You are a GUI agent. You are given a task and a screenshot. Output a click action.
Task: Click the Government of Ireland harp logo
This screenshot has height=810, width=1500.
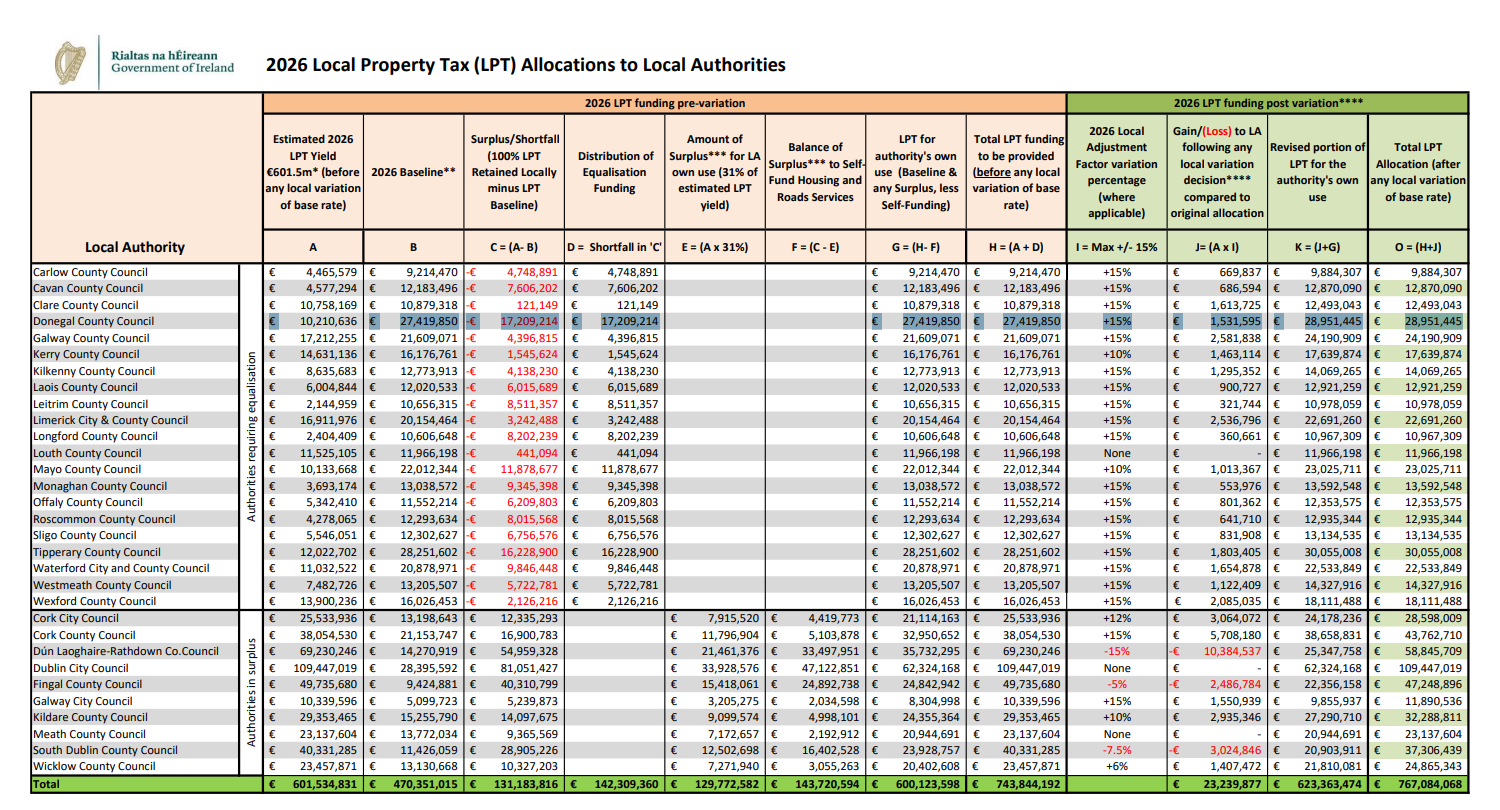71,62
